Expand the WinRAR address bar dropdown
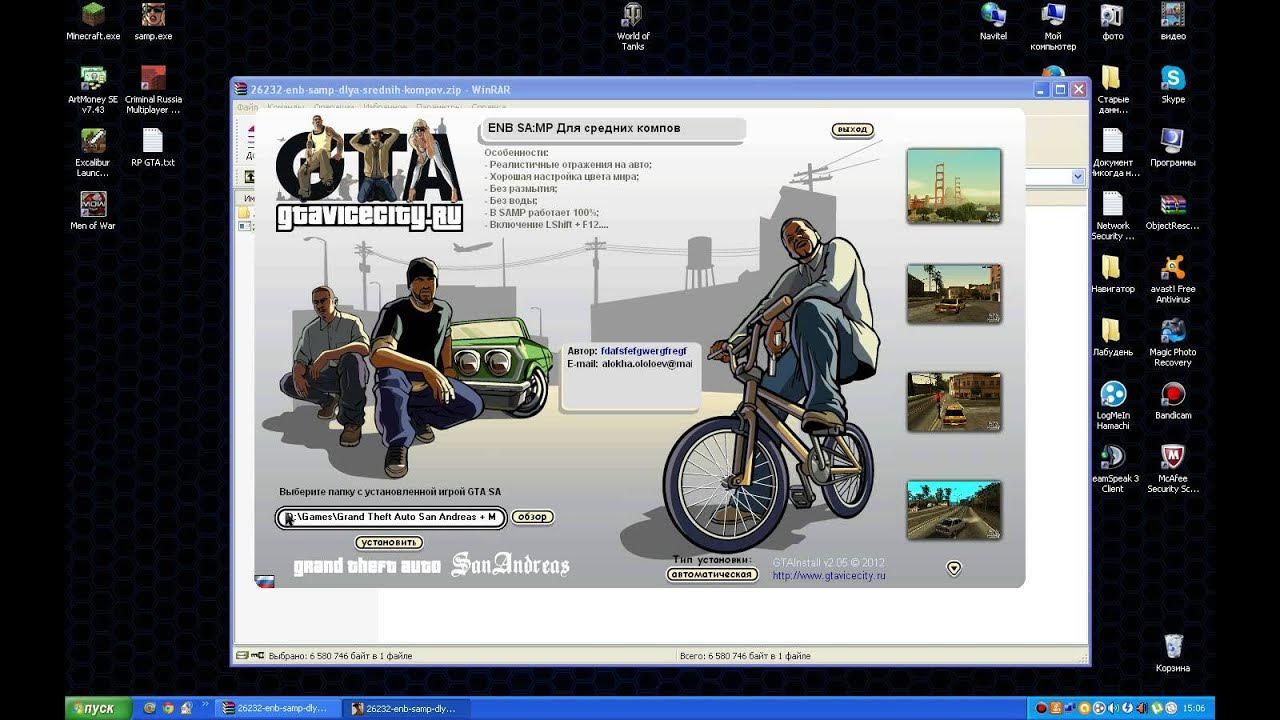Viewport: 1280px width, 720px height. click(x=1078, y=176)
